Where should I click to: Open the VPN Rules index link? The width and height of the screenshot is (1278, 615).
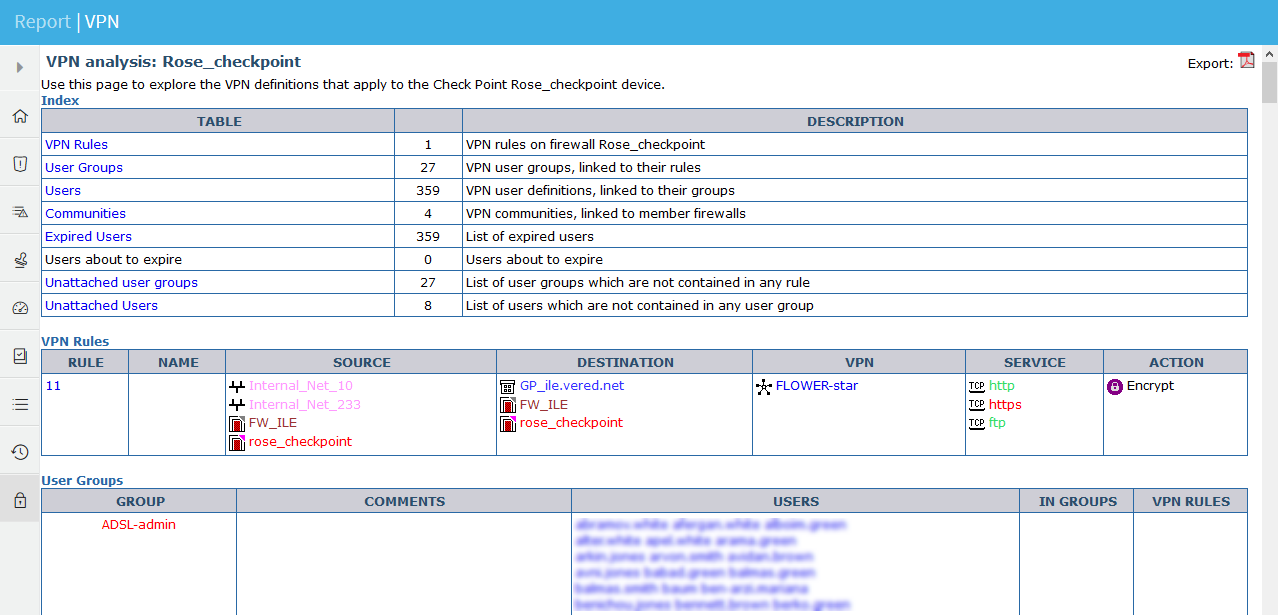pos(76,145)
